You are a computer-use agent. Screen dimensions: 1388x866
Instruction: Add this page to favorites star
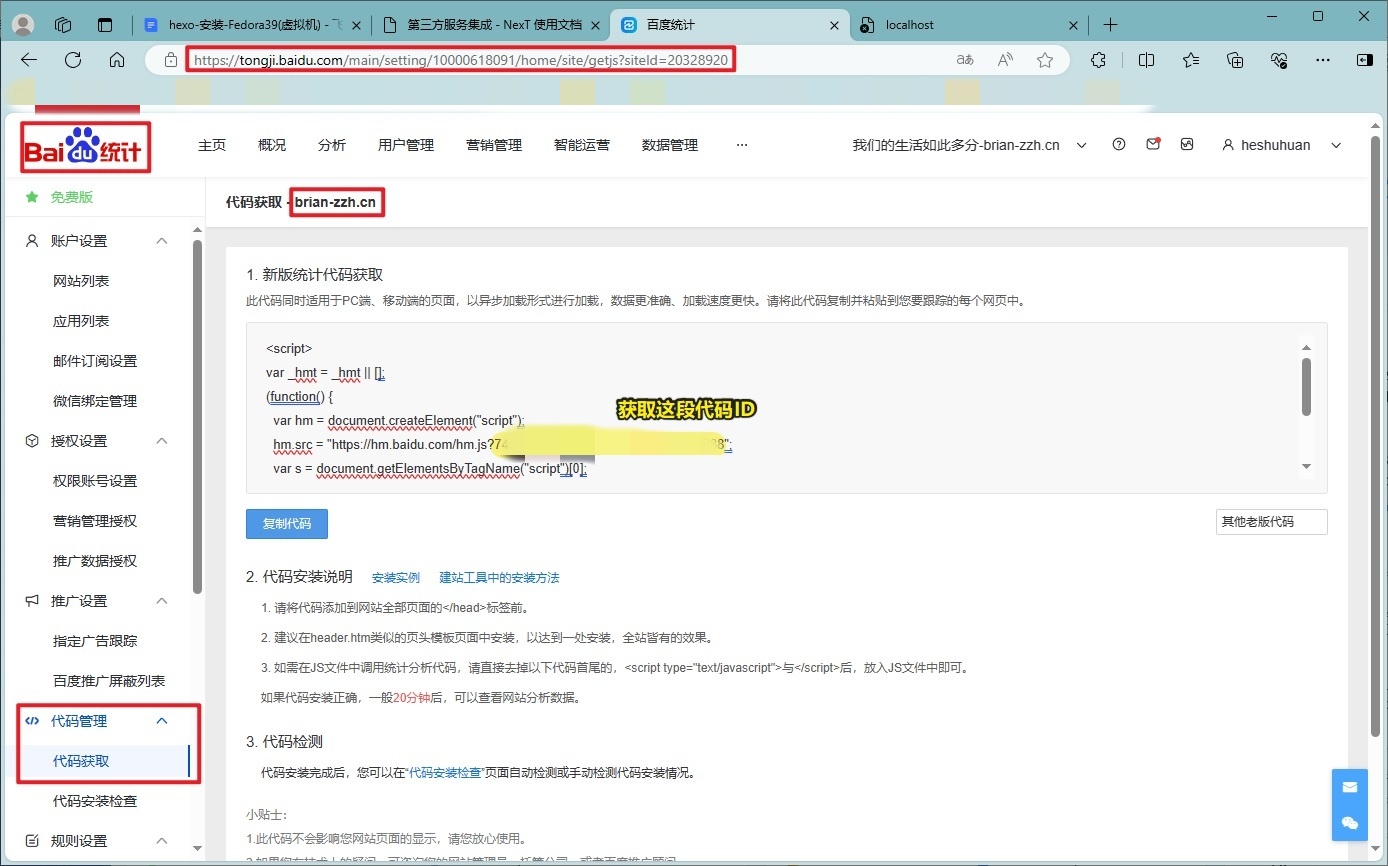click(x=1045, y=60)
